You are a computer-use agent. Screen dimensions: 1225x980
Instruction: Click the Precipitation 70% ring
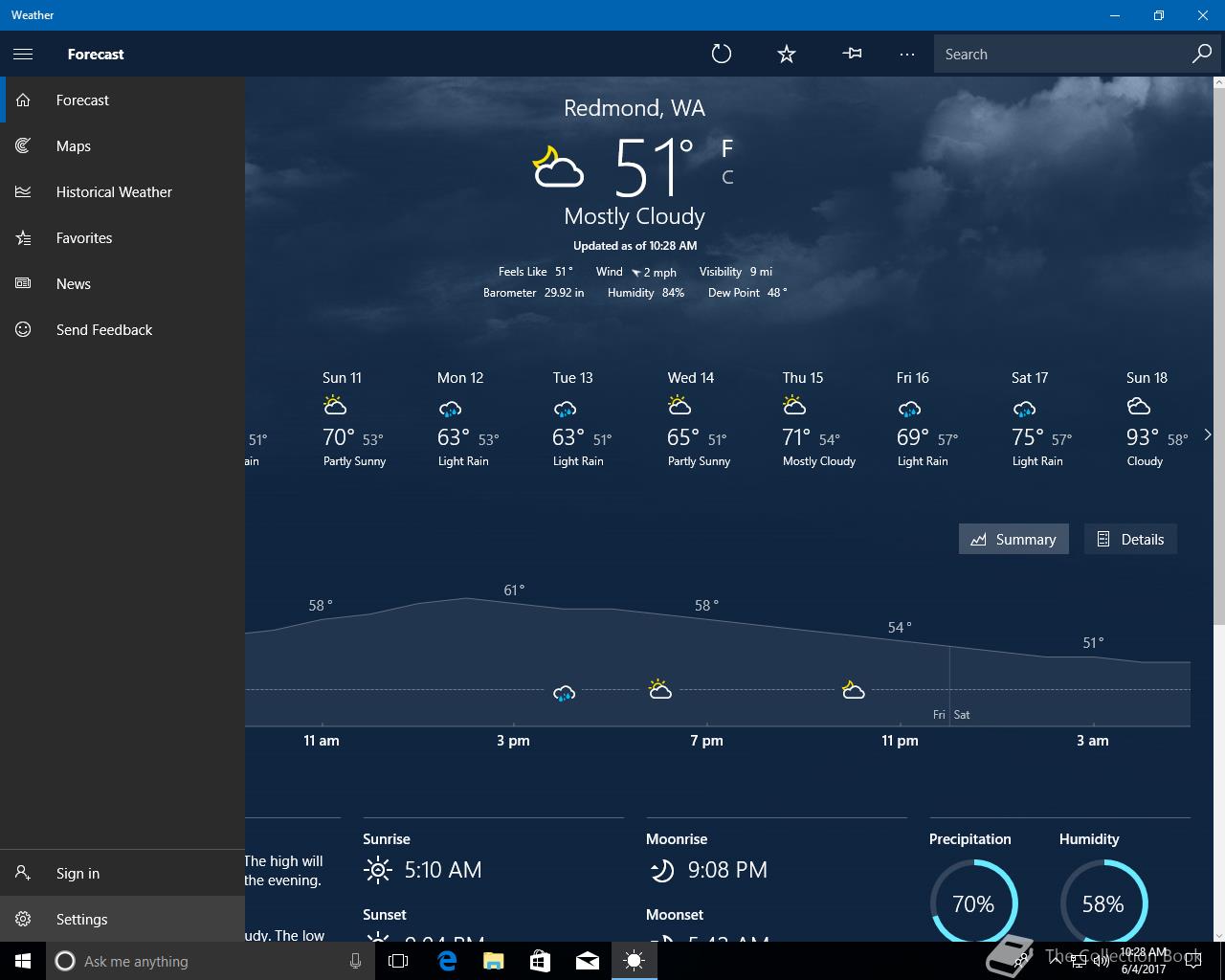coord(973,903)
